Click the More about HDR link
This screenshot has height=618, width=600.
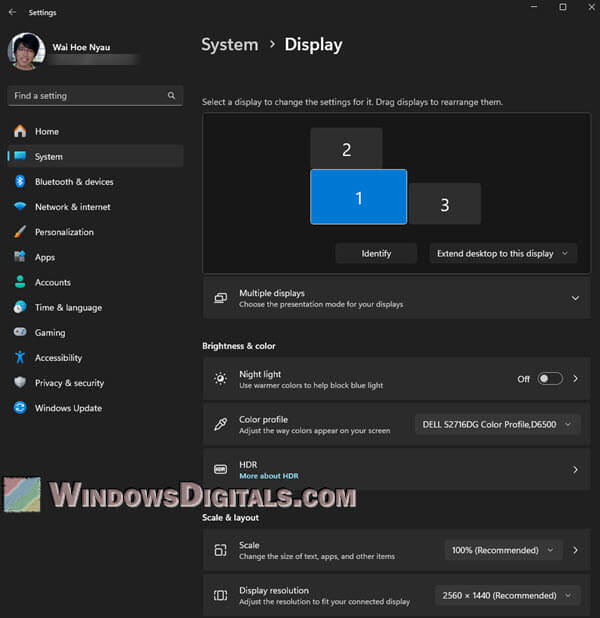pyautogui.click(x=268, y=476)
